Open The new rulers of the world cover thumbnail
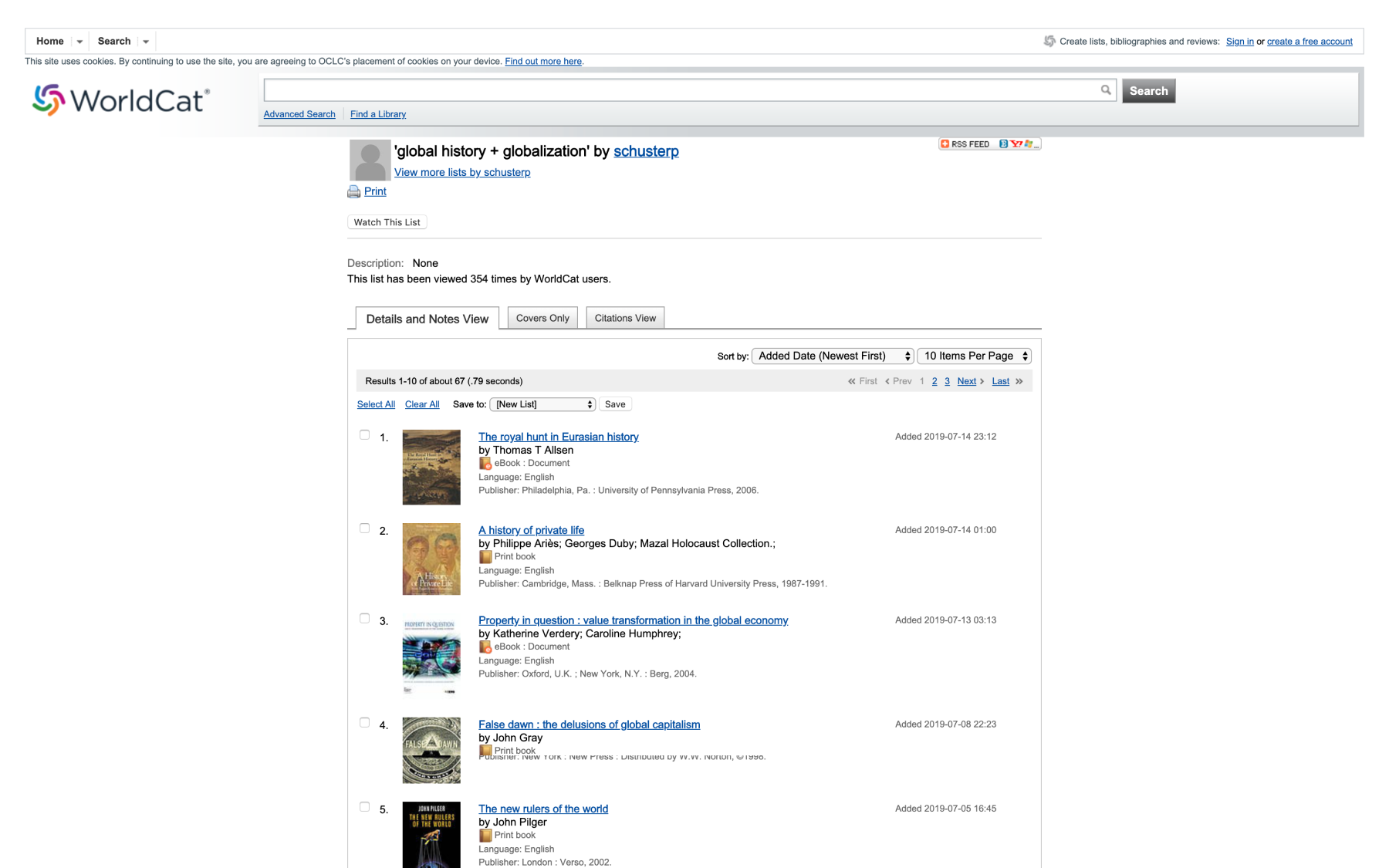This screenshot has width=1389, height=868. [x=431, y=836]
